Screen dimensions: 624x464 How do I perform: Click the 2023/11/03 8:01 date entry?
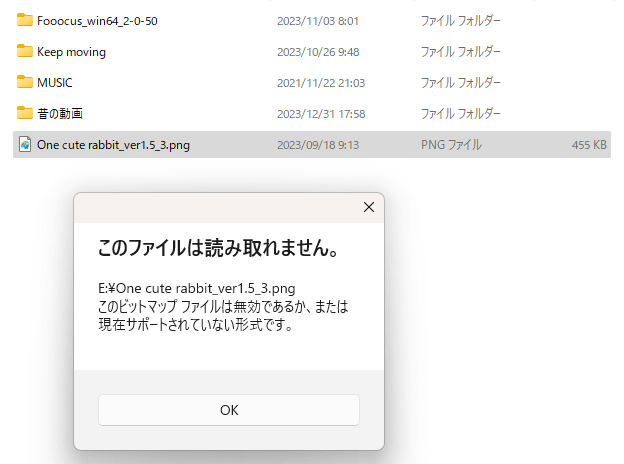pyautogui.click(x=318, y=21)
